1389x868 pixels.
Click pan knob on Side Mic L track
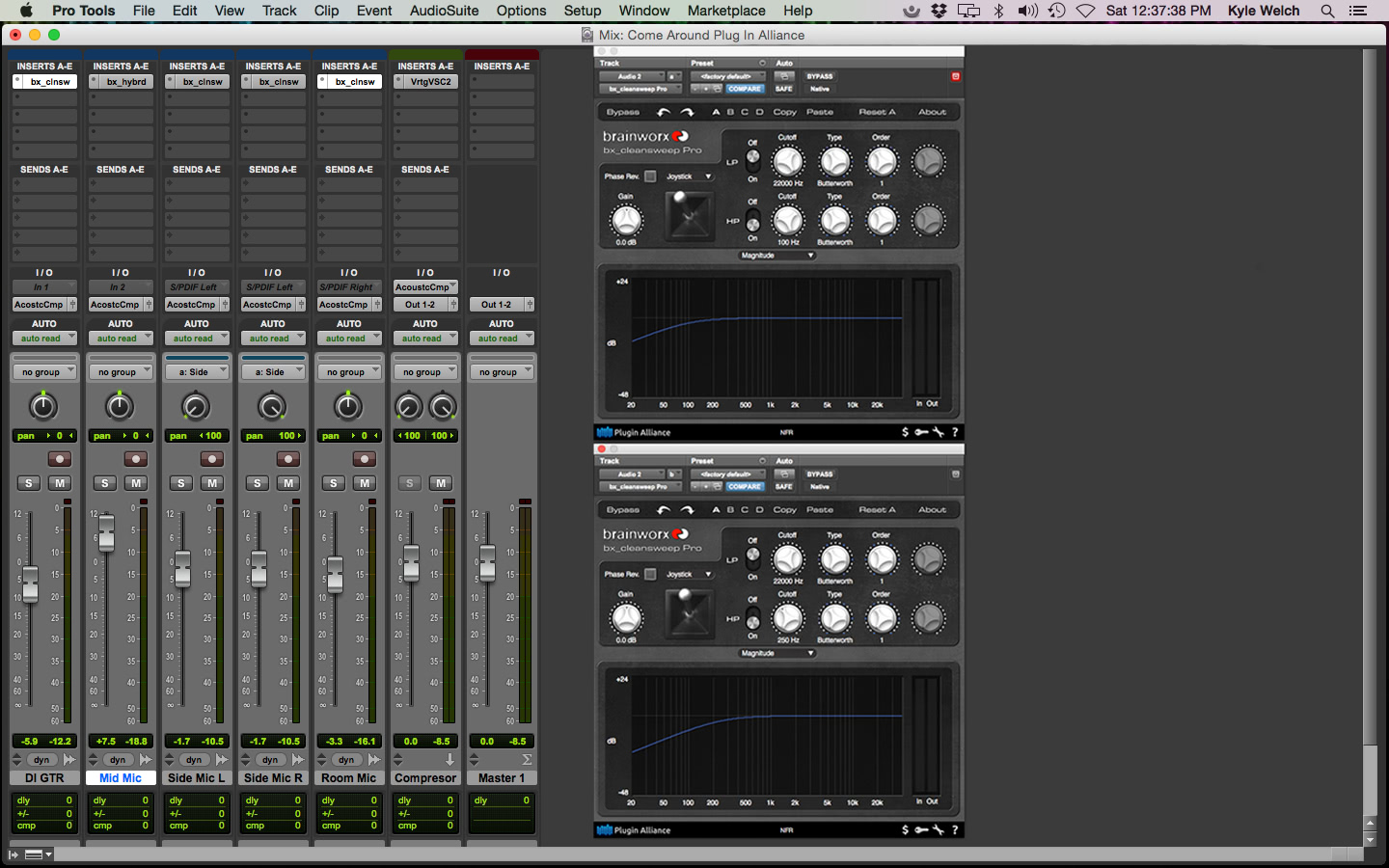(x=196, y=407)
